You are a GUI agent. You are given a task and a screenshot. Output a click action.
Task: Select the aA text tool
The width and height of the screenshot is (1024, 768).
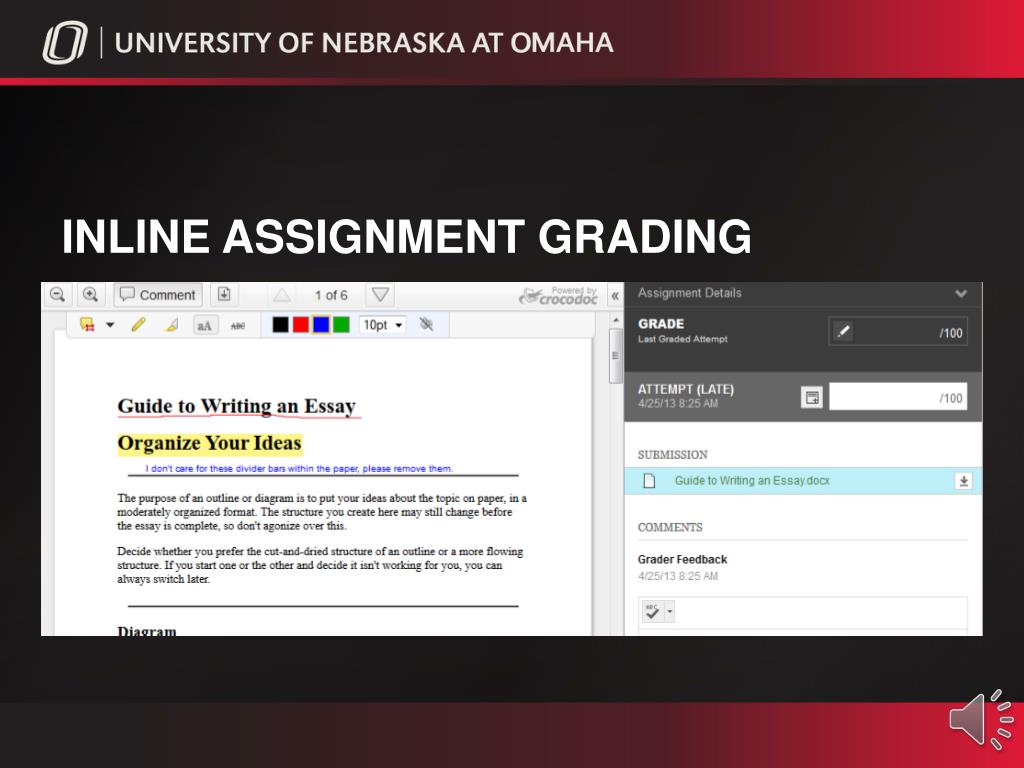(205, 325)
